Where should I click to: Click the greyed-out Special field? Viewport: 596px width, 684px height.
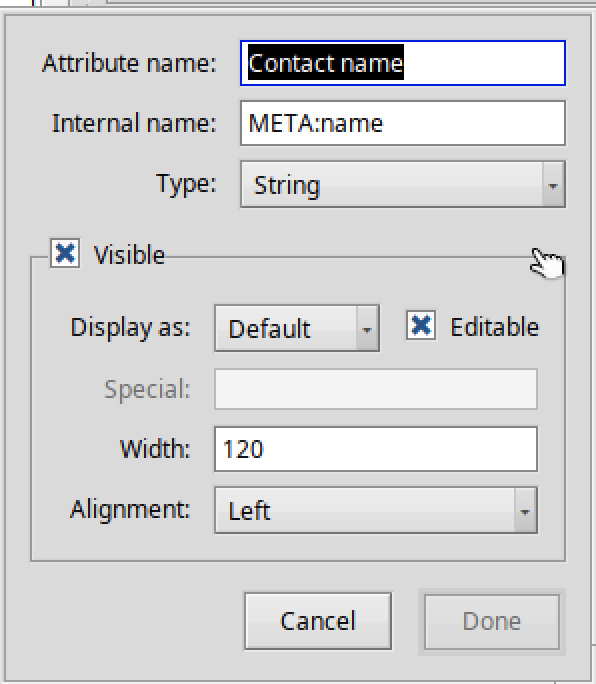pyautogui.click(x=376, y=389)
